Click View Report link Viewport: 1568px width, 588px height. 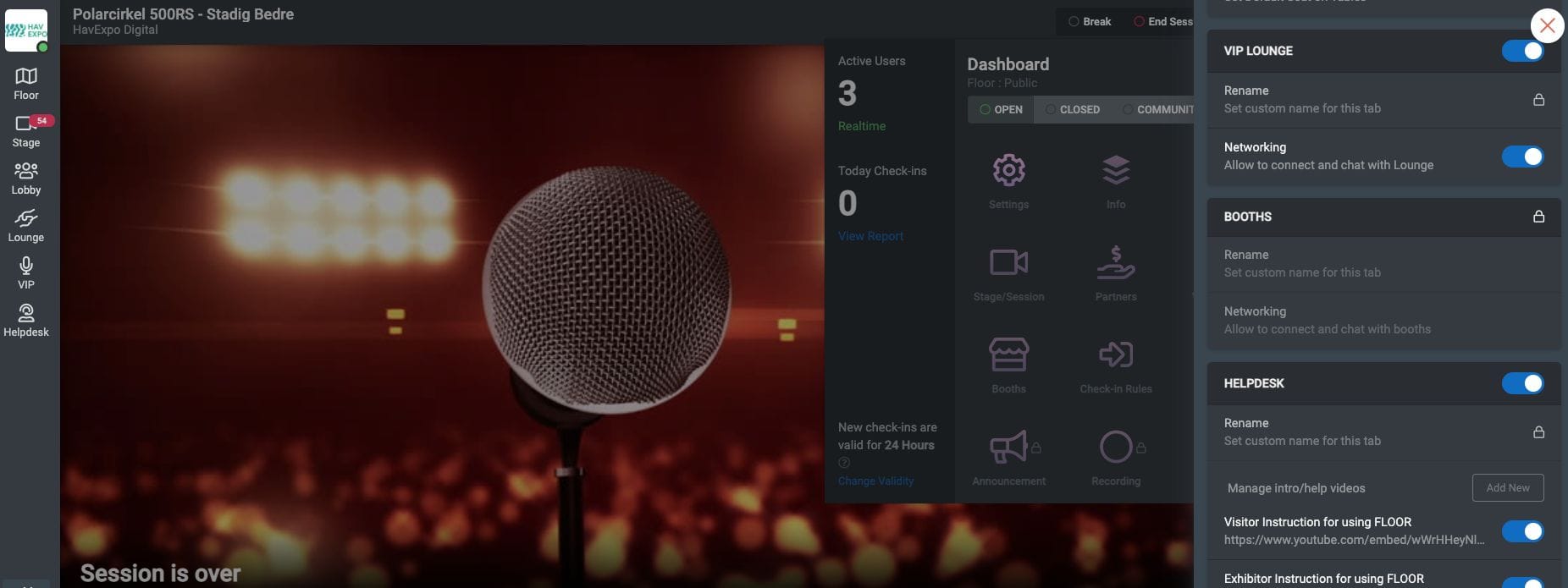coord(870,236)
